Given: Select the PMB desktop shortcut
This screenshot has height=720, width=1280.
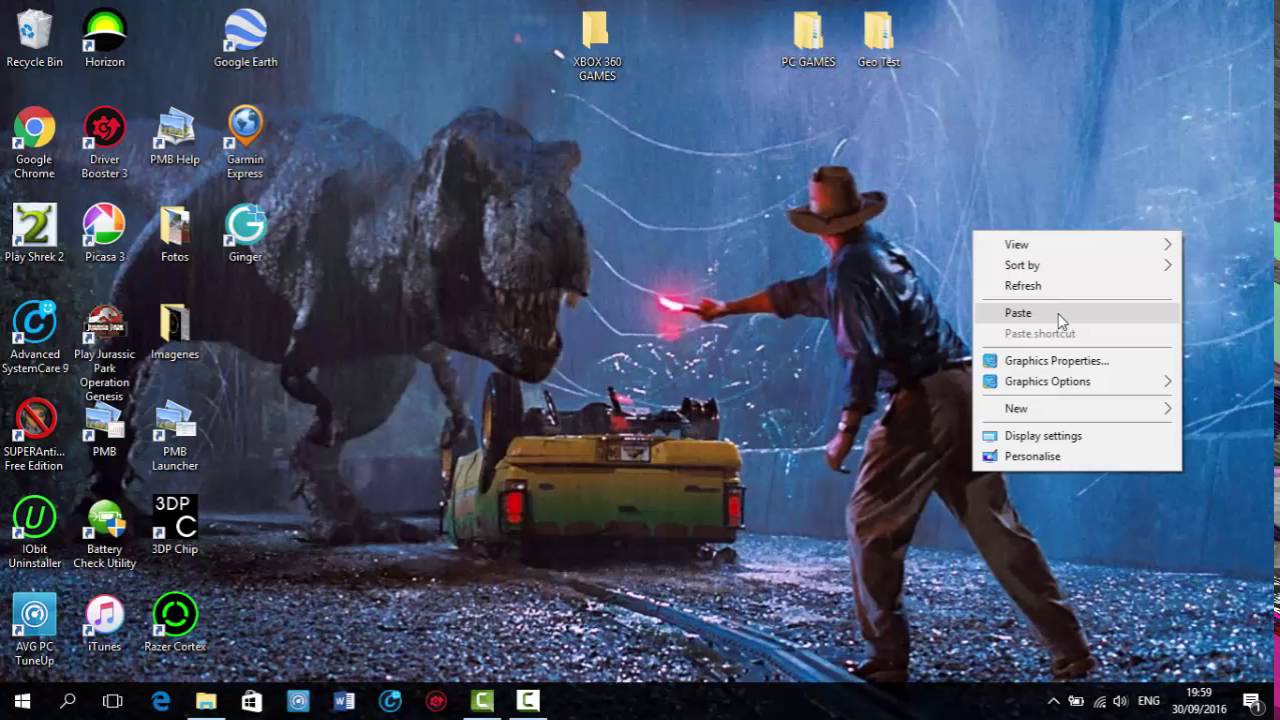Looking at the screenshot, I should 105,428.
